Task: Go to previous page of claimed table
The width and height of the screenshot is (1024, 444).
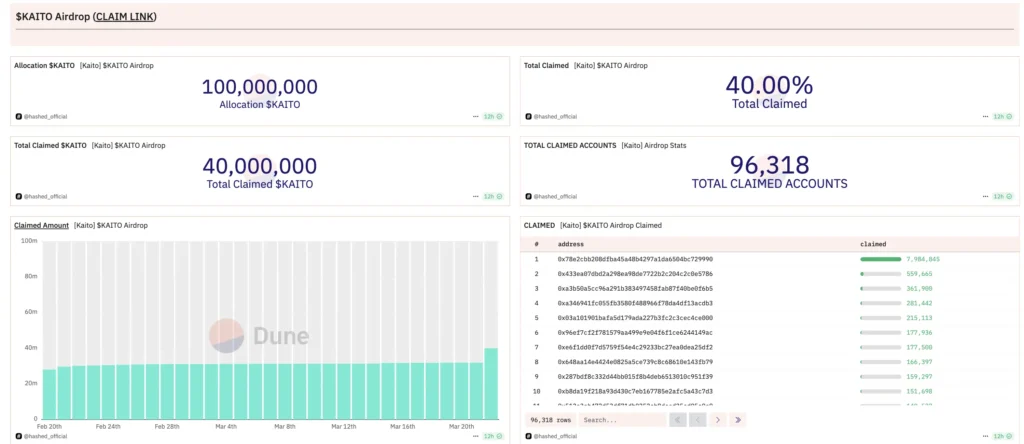Action: (697, 420)
